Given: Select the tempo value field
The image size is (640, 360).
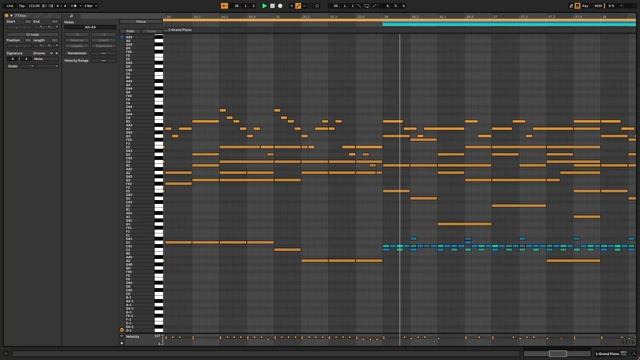Looking at the screenshot, I should click(x=33, y=6).
